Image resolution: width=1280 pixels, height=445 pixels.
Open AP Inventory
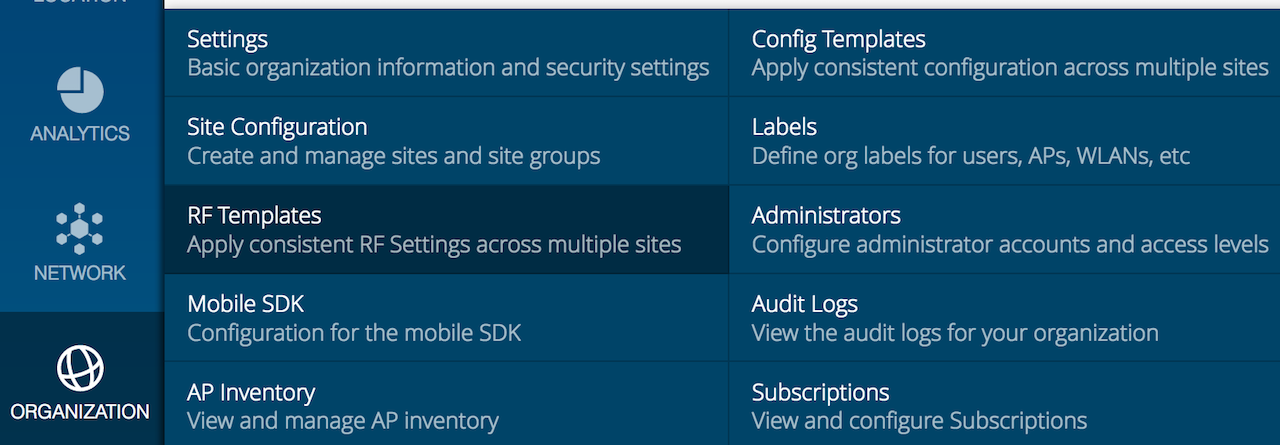[x=251, y=392]
